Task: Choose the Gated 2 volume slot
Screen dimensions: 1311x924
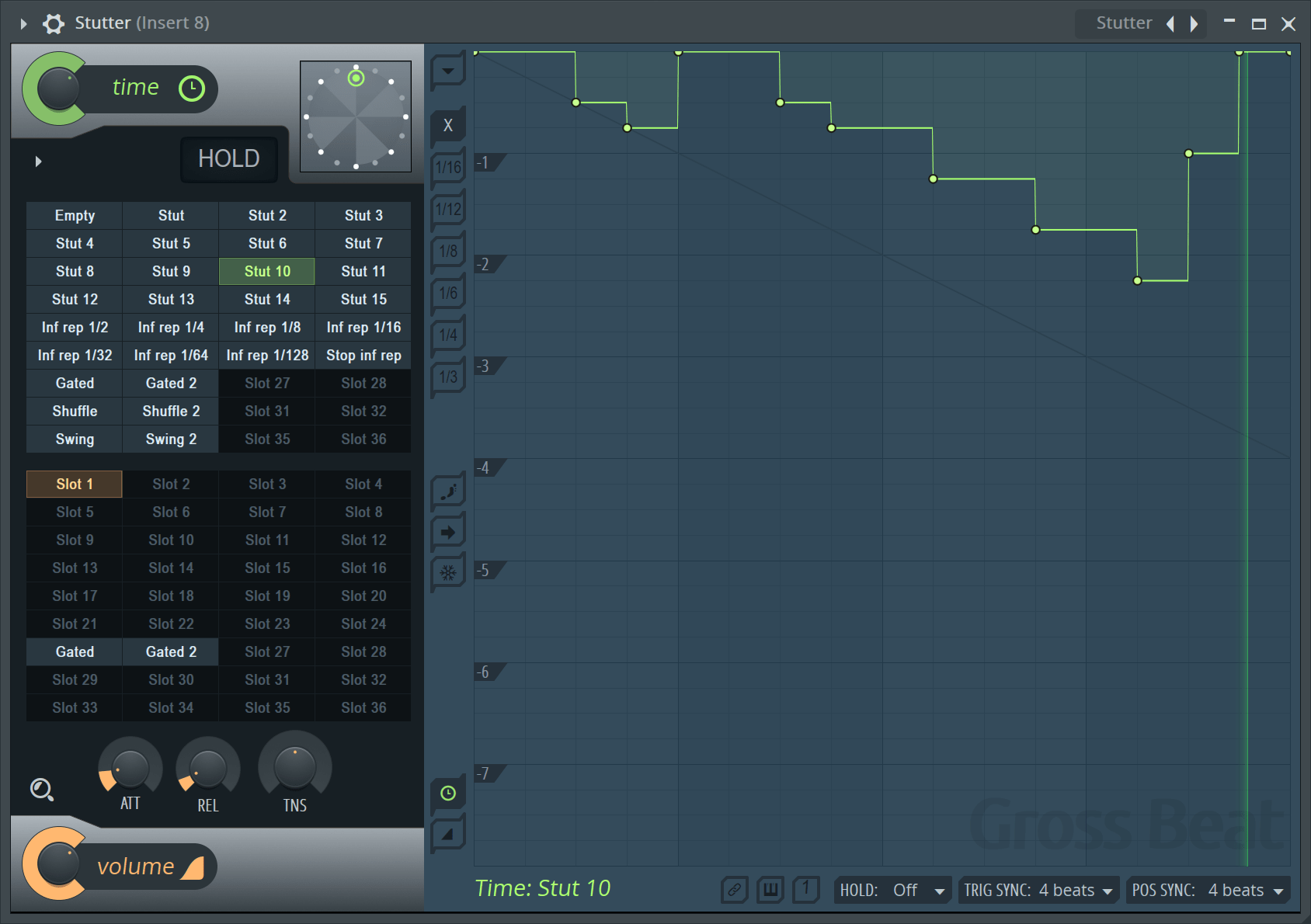Action: [171, 652]
